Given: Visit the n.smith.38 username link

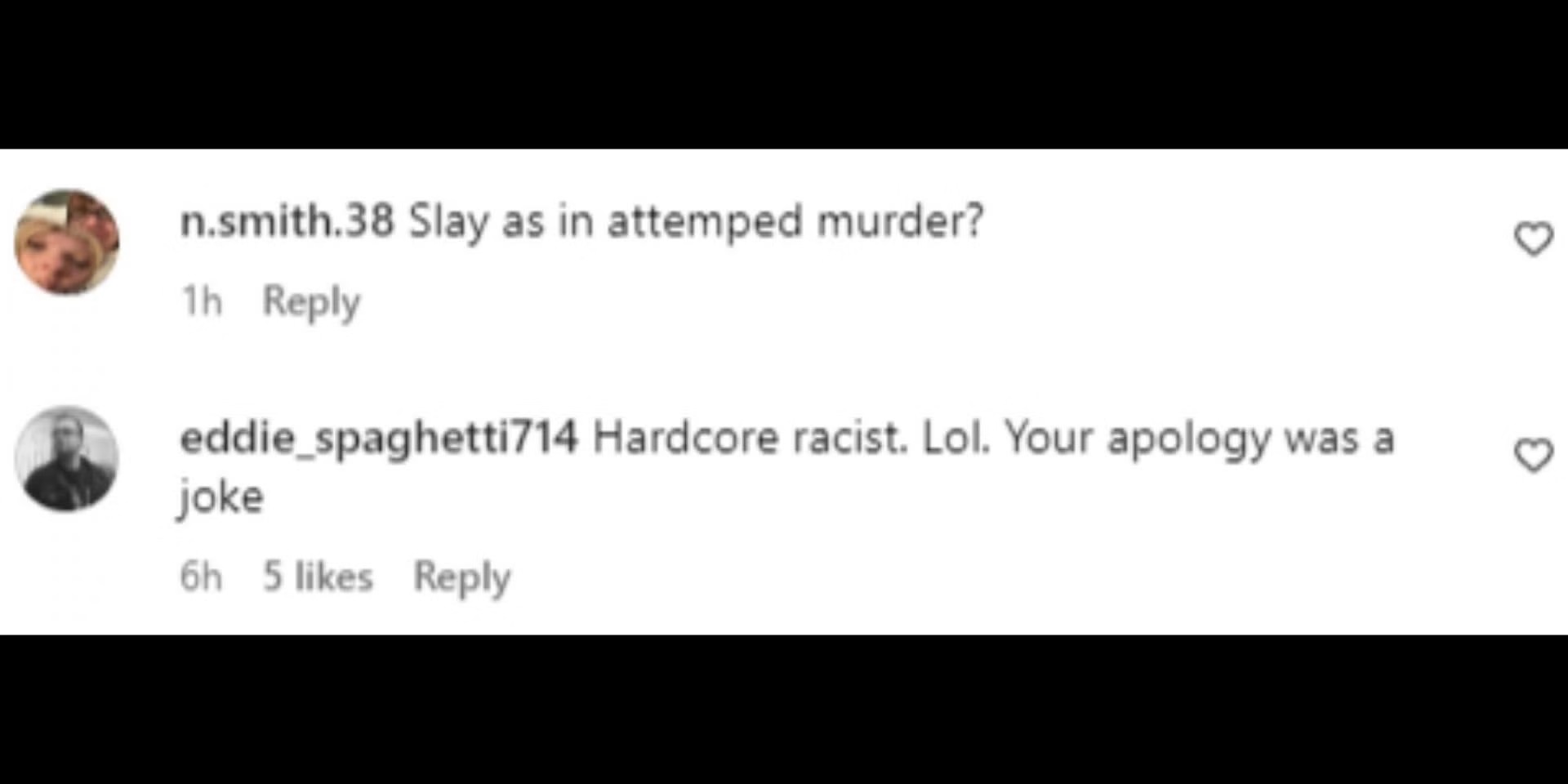Looking at the screenshot, I should [287, 220].
